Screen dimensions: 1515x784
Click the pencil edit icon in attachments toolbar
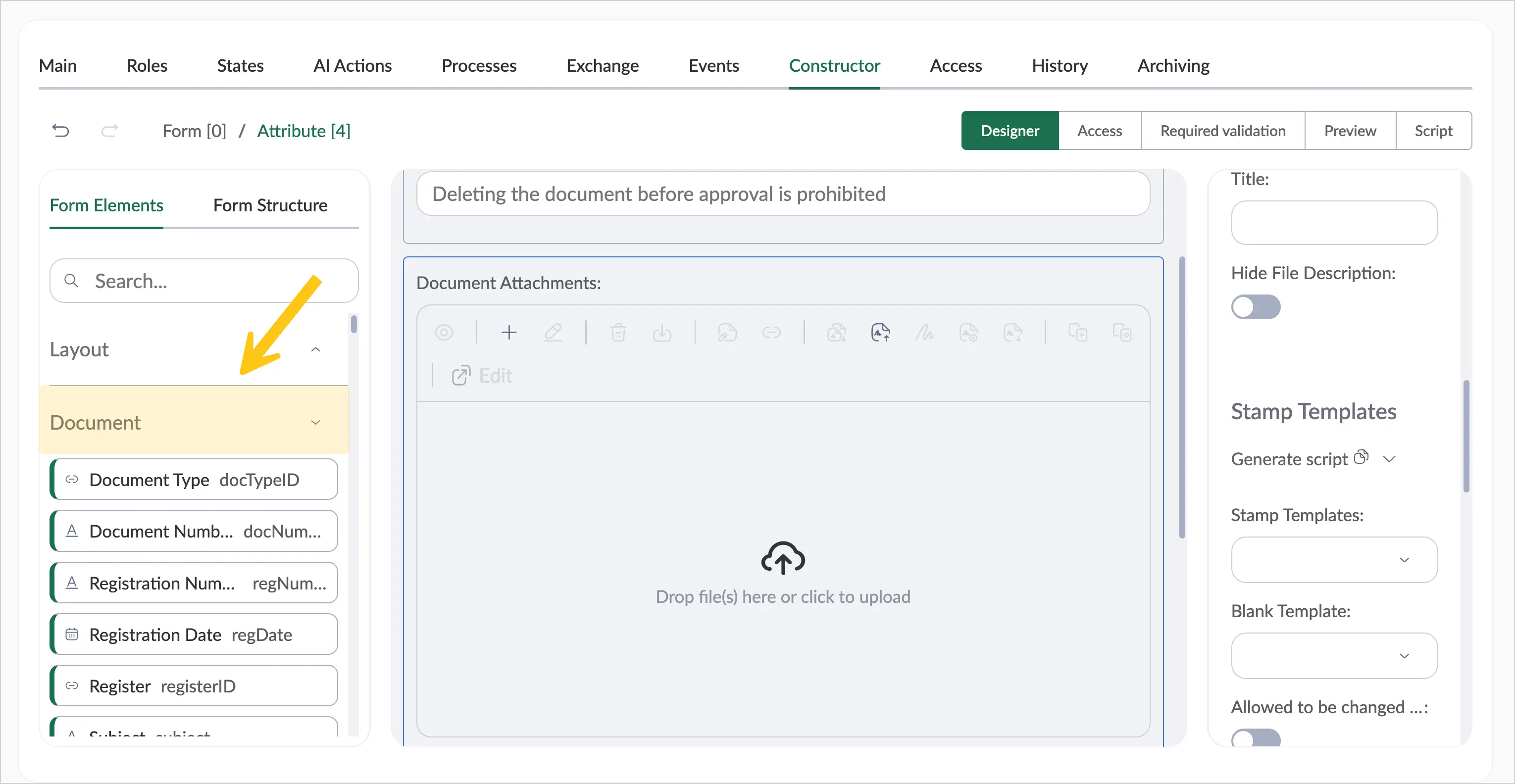(553, 333)
